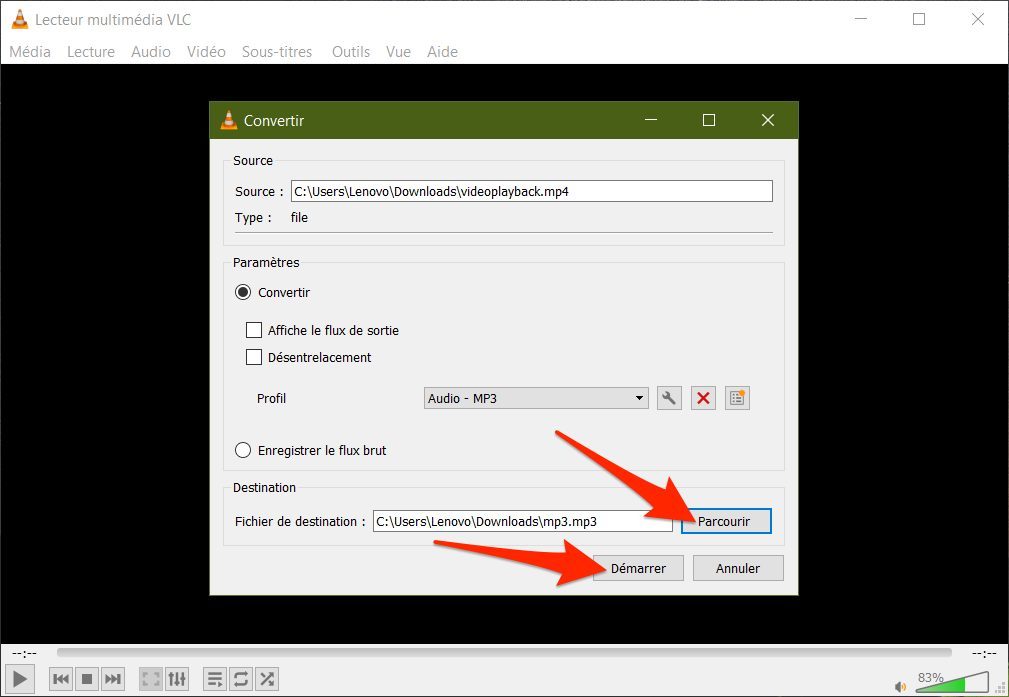Click Démarrer to start conversion
The width and height of the screenshot is (1009, 697).
pyautogui.click(x=638, y=568)
